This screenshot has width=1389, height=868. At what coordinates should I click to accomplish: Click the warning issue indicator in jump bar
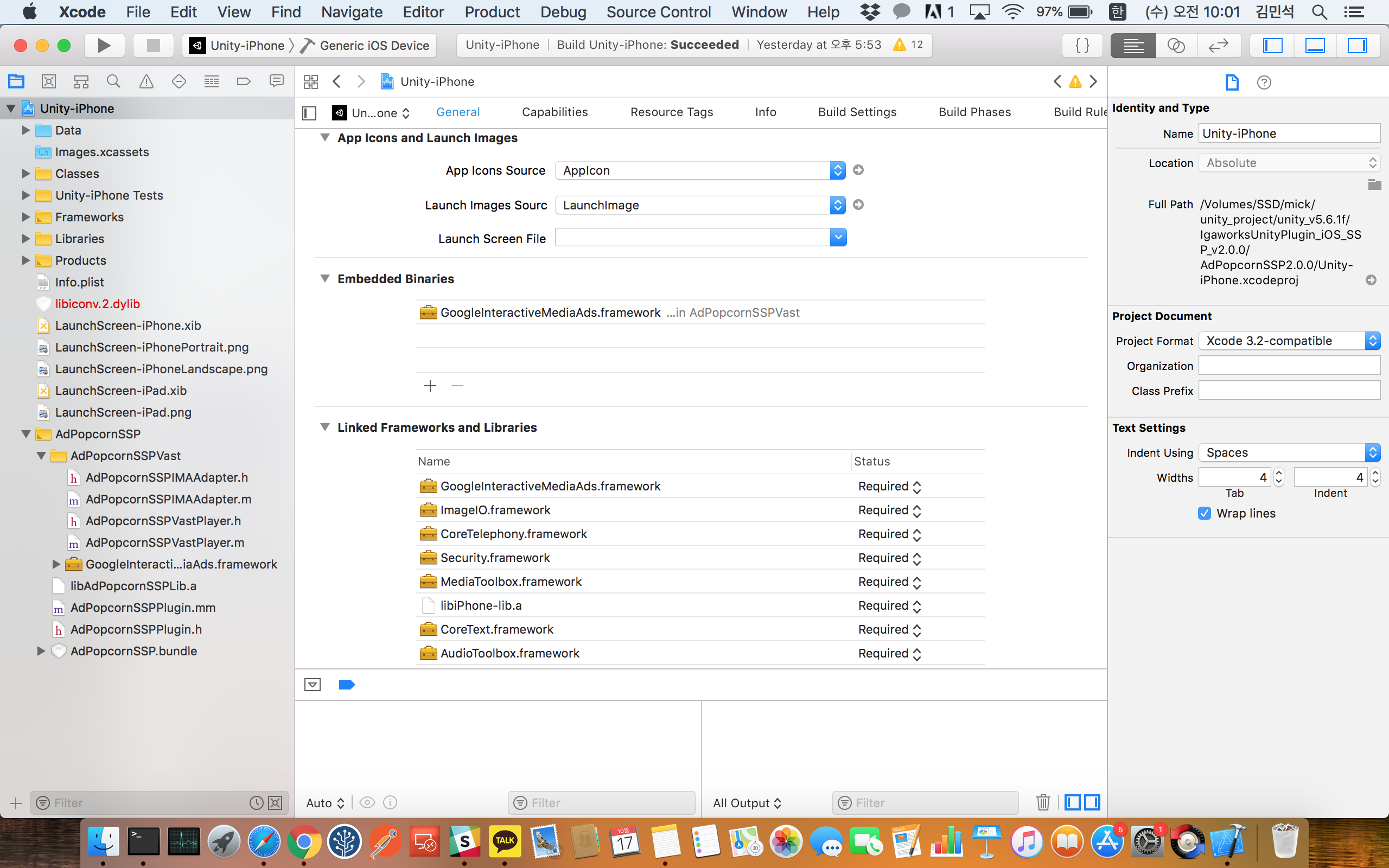[1075, 81]
